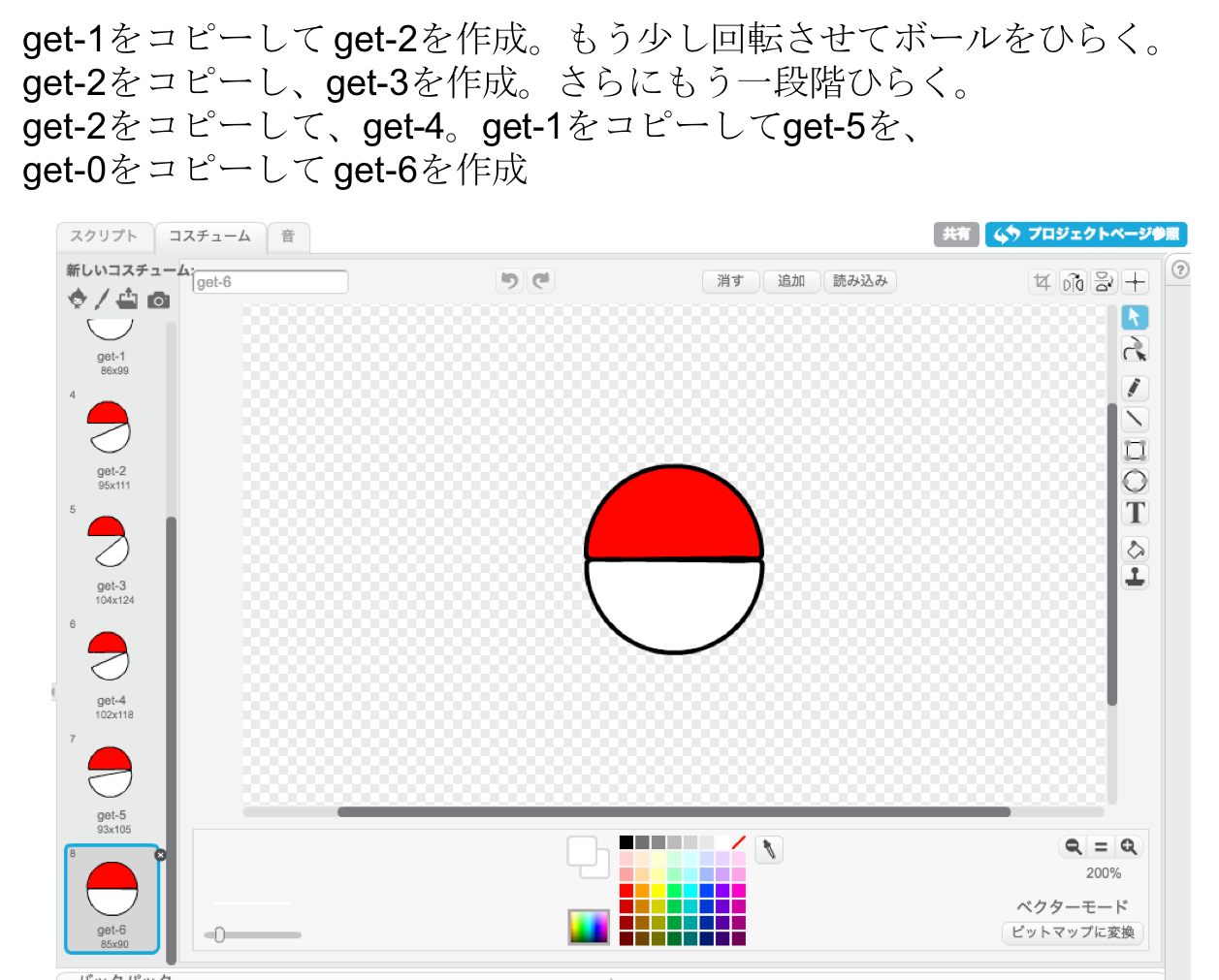This screenshot has width=1219, height=980.
Task: Open the rainbow color picker square
Action: pos(589,927)
